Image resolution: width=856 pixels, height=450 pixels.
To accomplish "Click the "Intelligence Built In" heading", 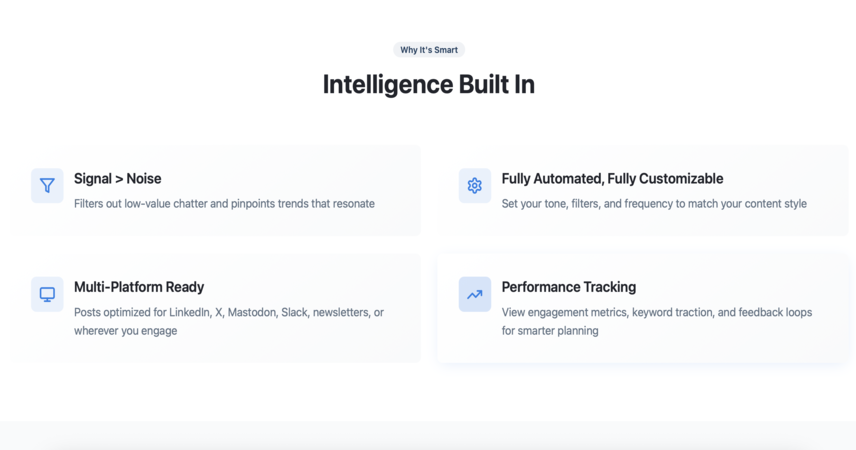I will [x=429, y=84].
